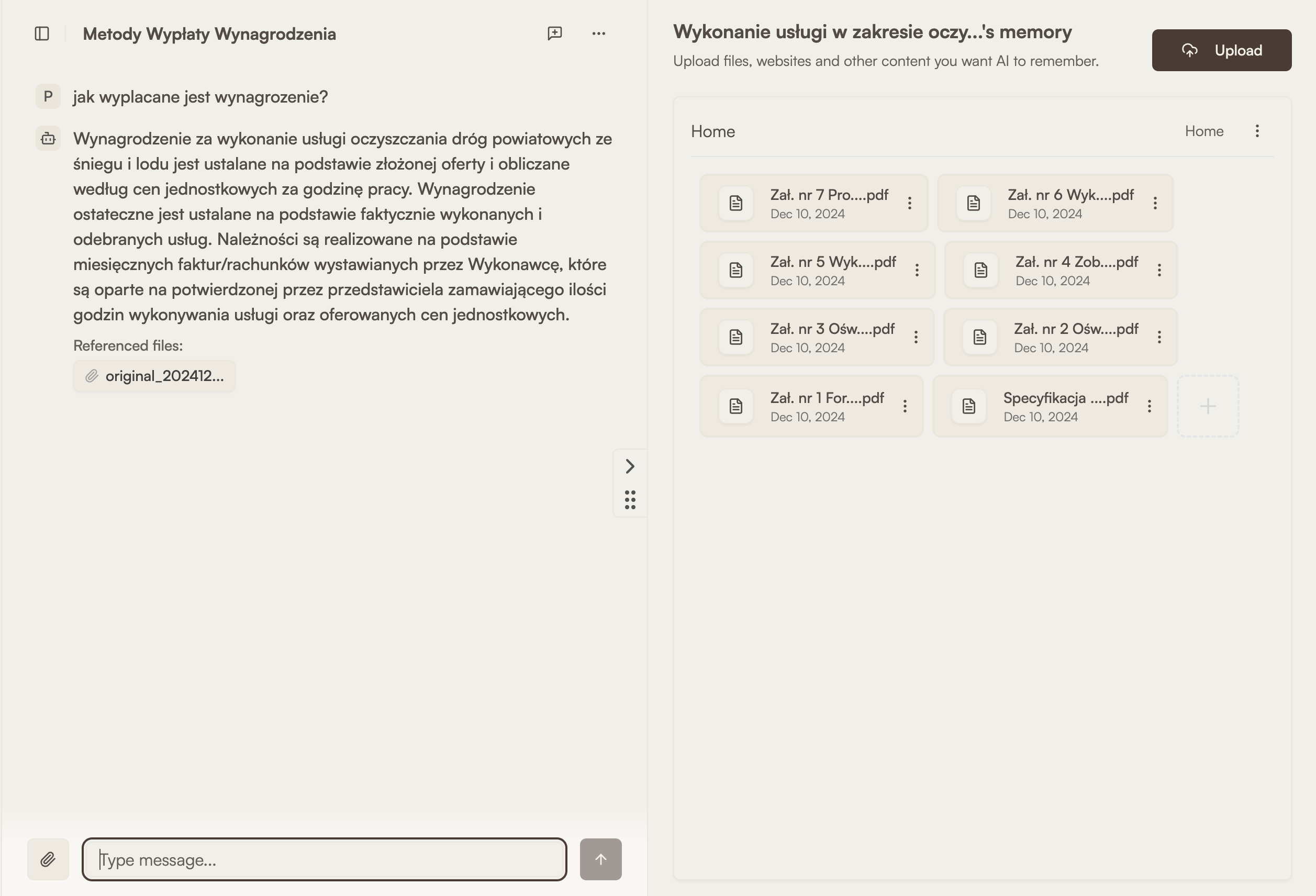This screenshot has height=896, width=1316.
Task: Attach a file using the paperclip icon
Action: coord(48,859)
